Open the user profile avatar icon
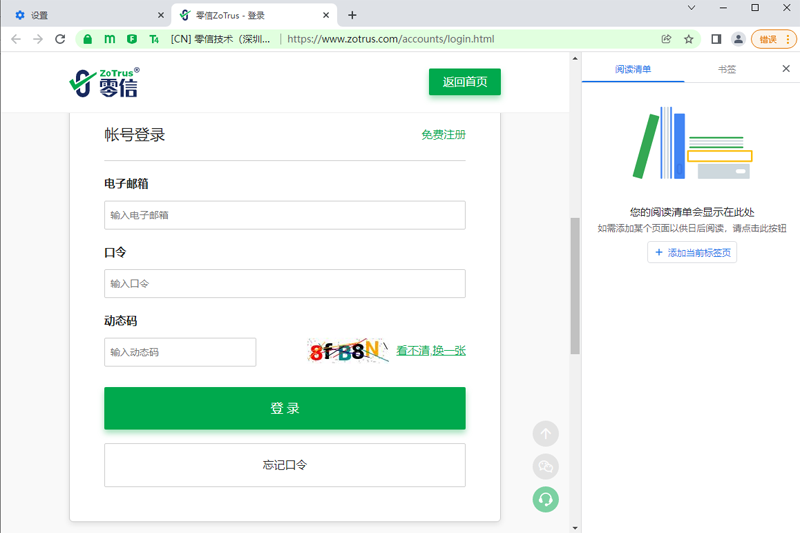Image resolution: width=800 pixels, height=533 pixels. 738,39
